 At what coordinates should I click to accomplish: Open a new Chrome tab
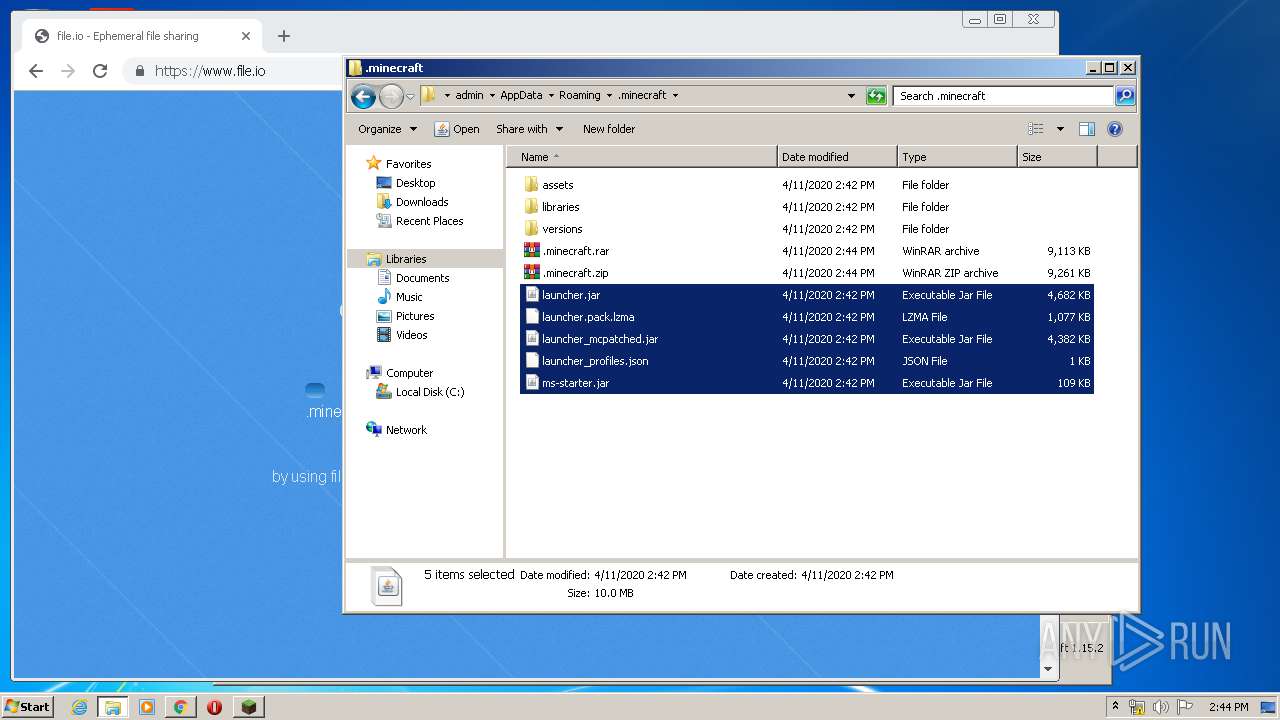(x=284, y=36)
